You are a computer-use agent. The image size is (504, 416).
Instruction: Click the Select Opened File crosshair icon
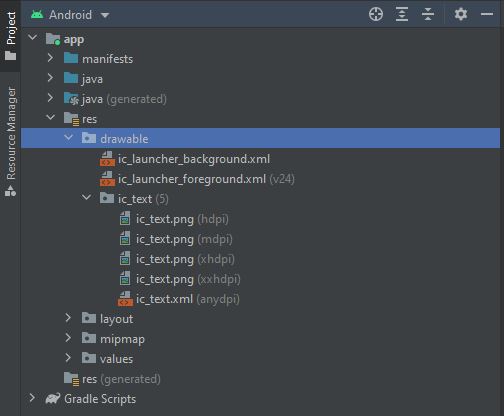click(x=376, y=14)
